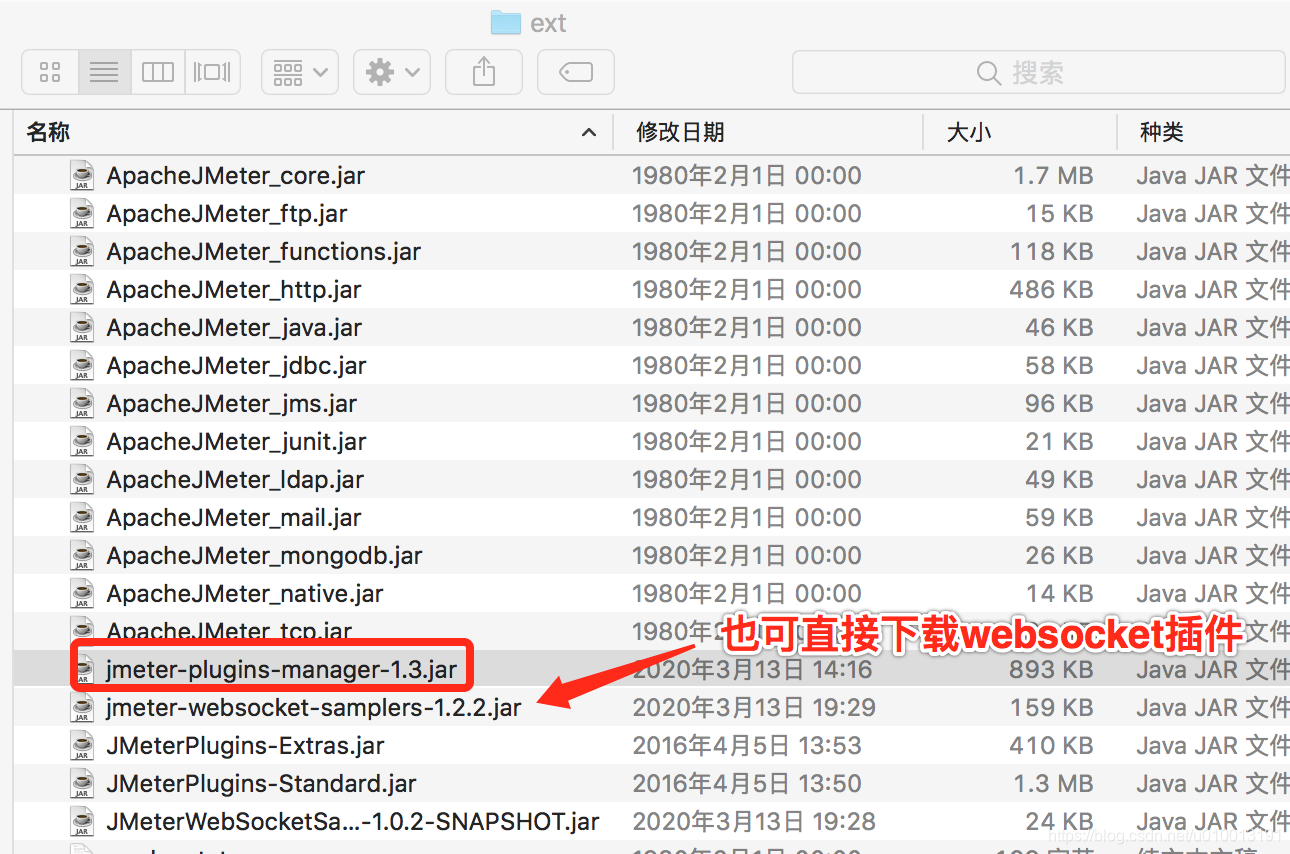Select file name ApacheJMeter_functions.jar
Viewport: 1290px width, 854px height.
[264, 252]
